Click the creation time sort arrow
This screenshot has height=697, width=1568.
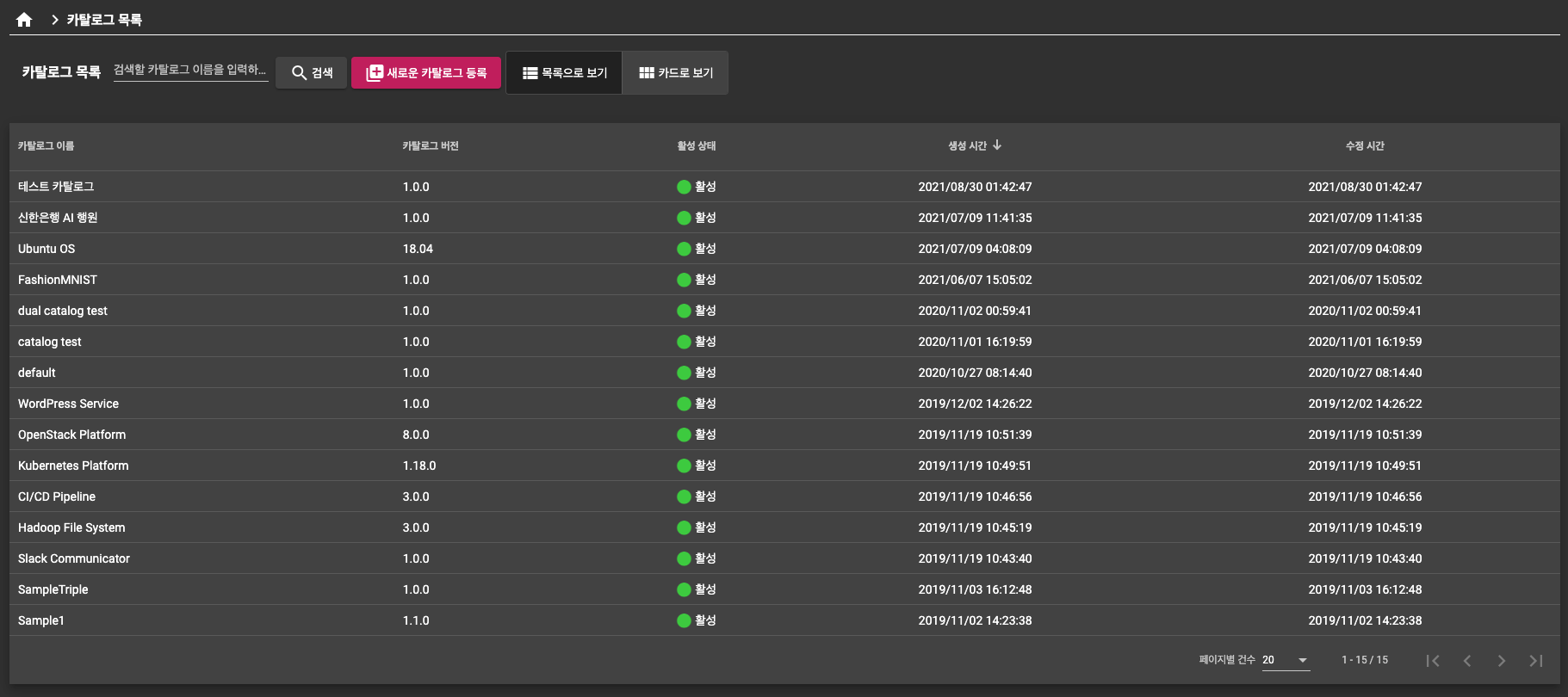tap(997, 145)
